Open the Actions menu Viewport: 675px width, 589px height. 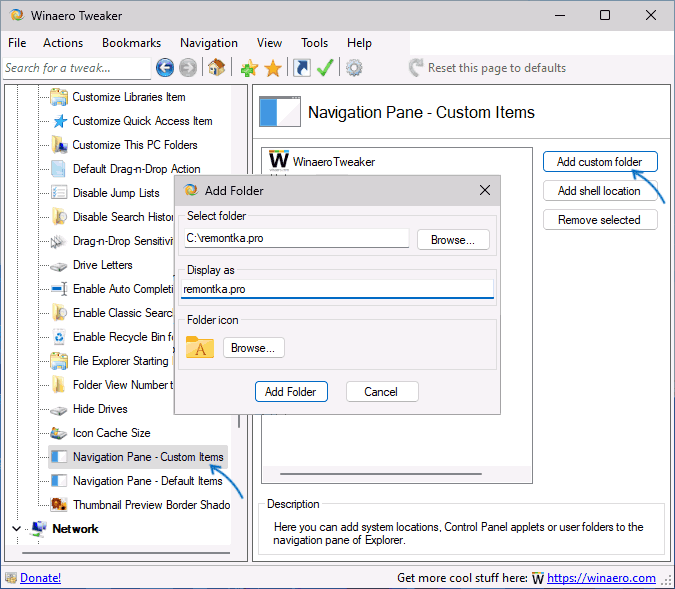click(x=63, y=43)
